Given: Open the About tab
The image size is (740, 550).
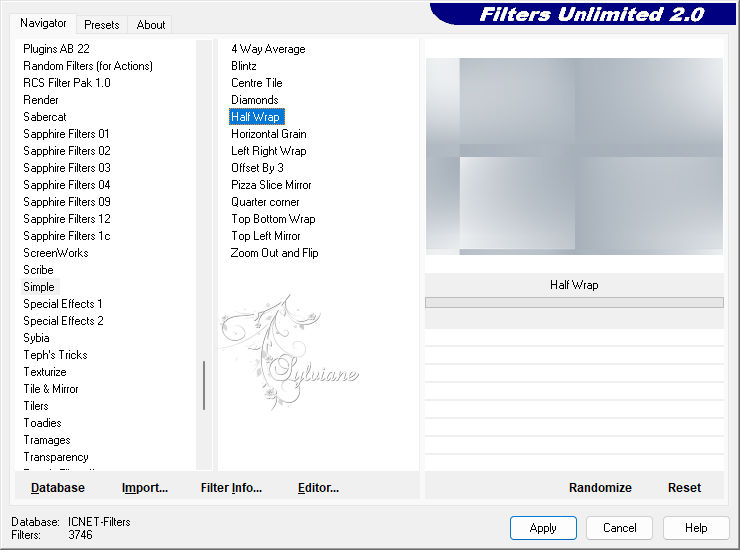Looking at the screenshot, I should click(151, 25).
